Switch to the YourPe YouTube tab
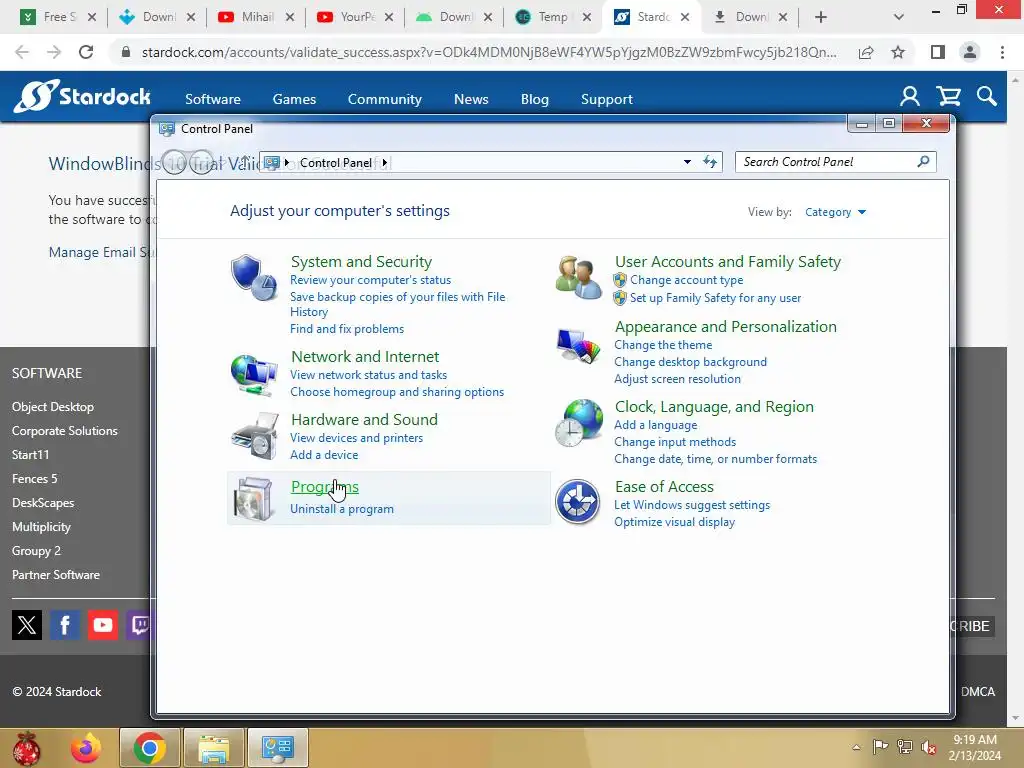The width and height of the screenshot is (1024, 768). click(355, 17)
